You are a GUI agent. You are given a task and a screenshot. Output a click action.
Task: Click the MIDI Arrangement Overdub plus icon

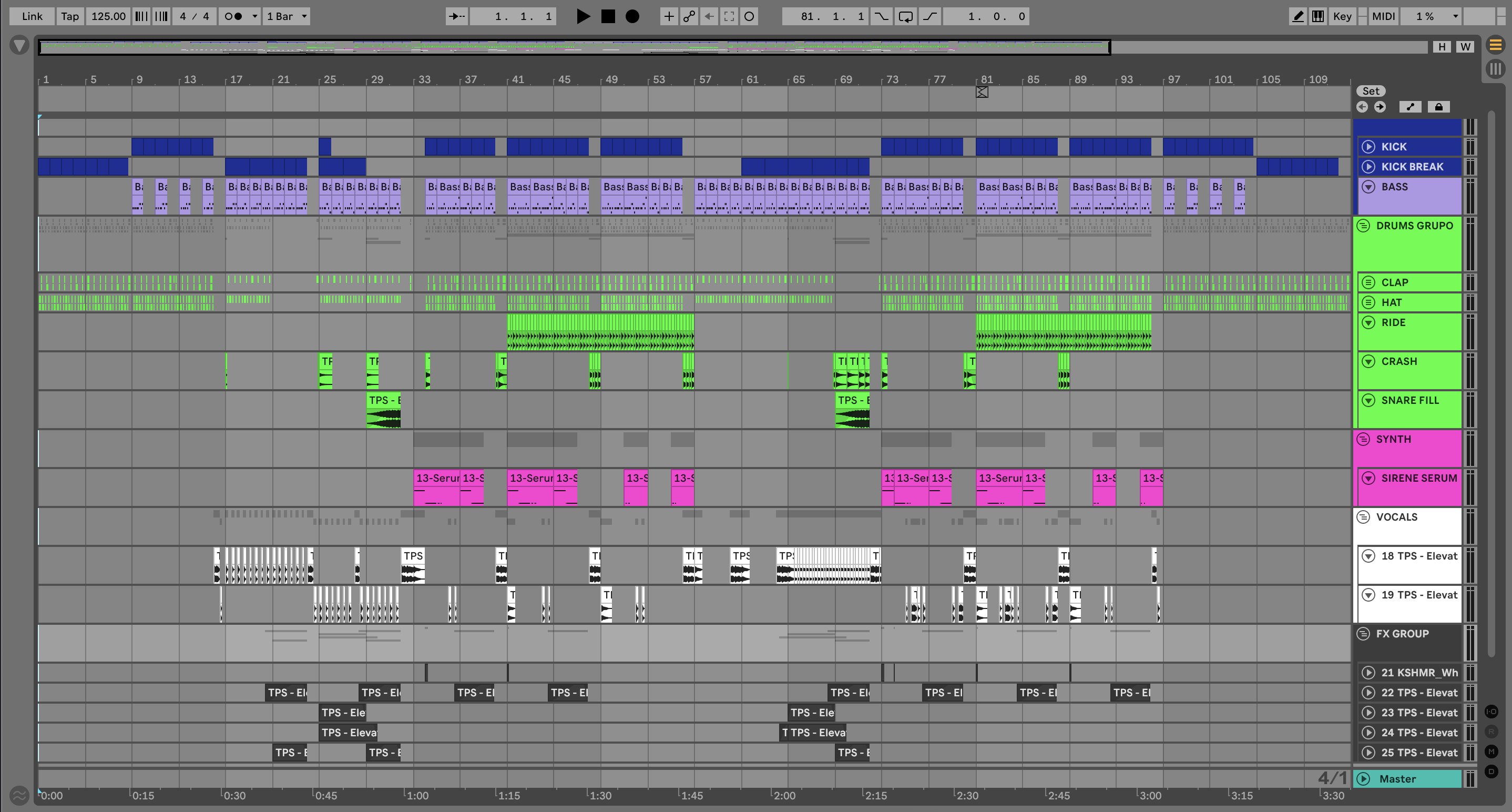[x=669, y=16]
